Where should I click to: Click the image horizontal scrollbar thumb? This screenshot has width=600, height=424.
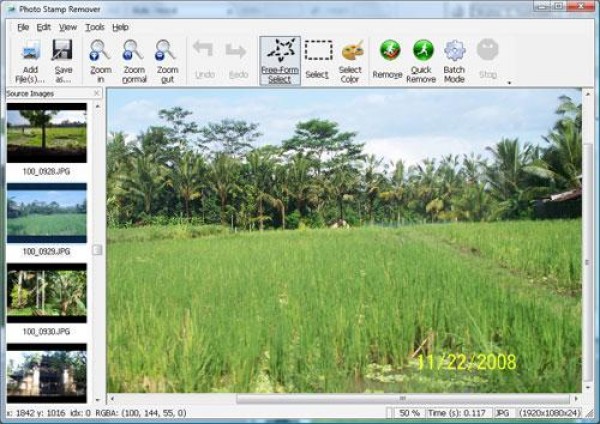pyautogui.click(x=403, y=398)
